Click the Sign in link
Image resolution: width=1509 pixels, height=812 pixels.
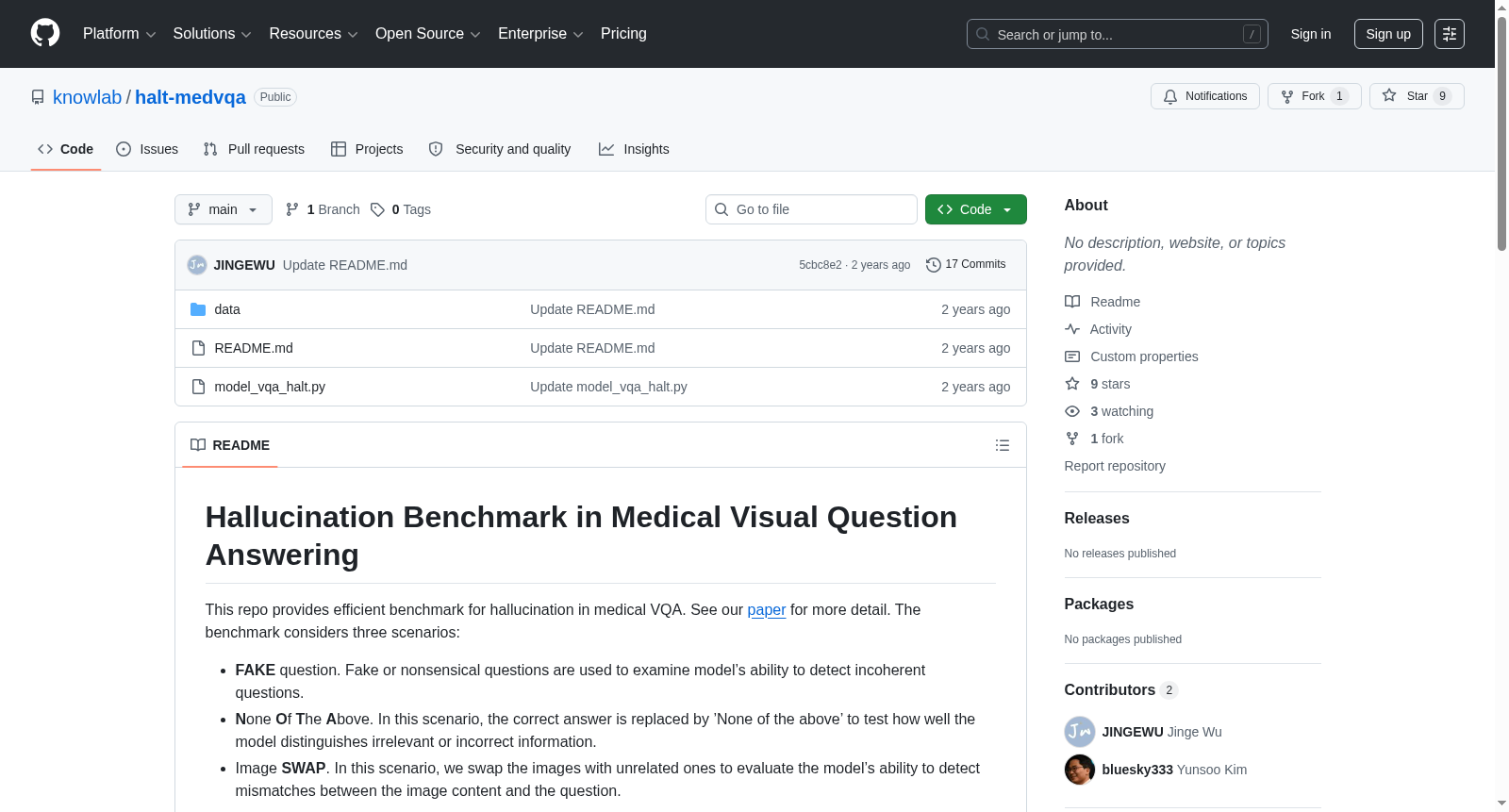[1311, 34]
